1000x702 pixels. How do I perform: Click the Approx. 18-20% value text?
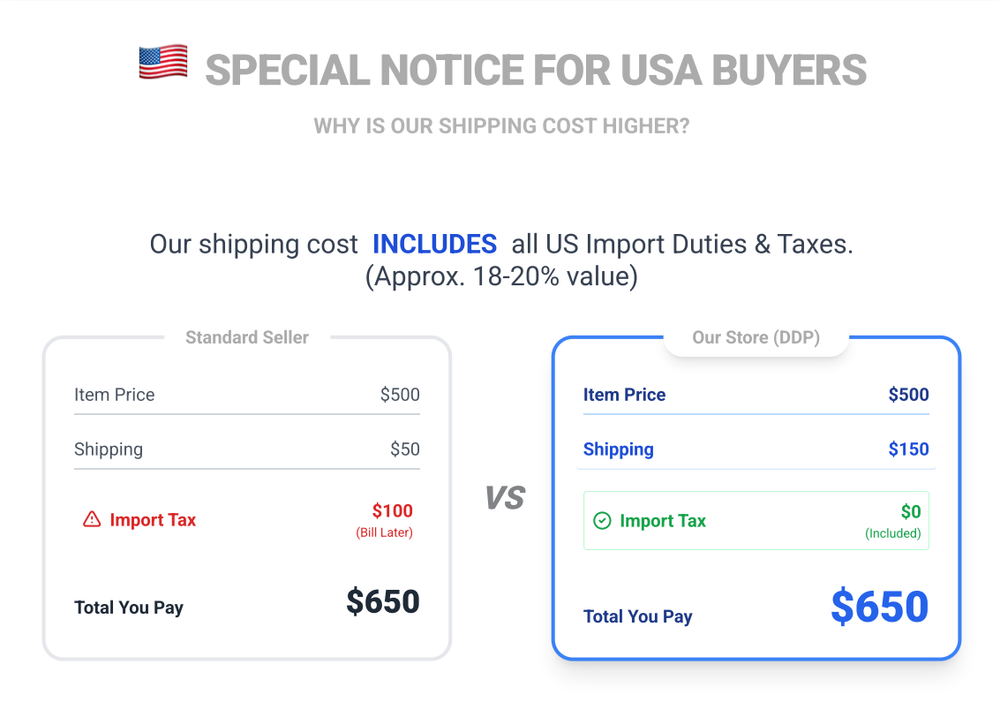(501, 276)
